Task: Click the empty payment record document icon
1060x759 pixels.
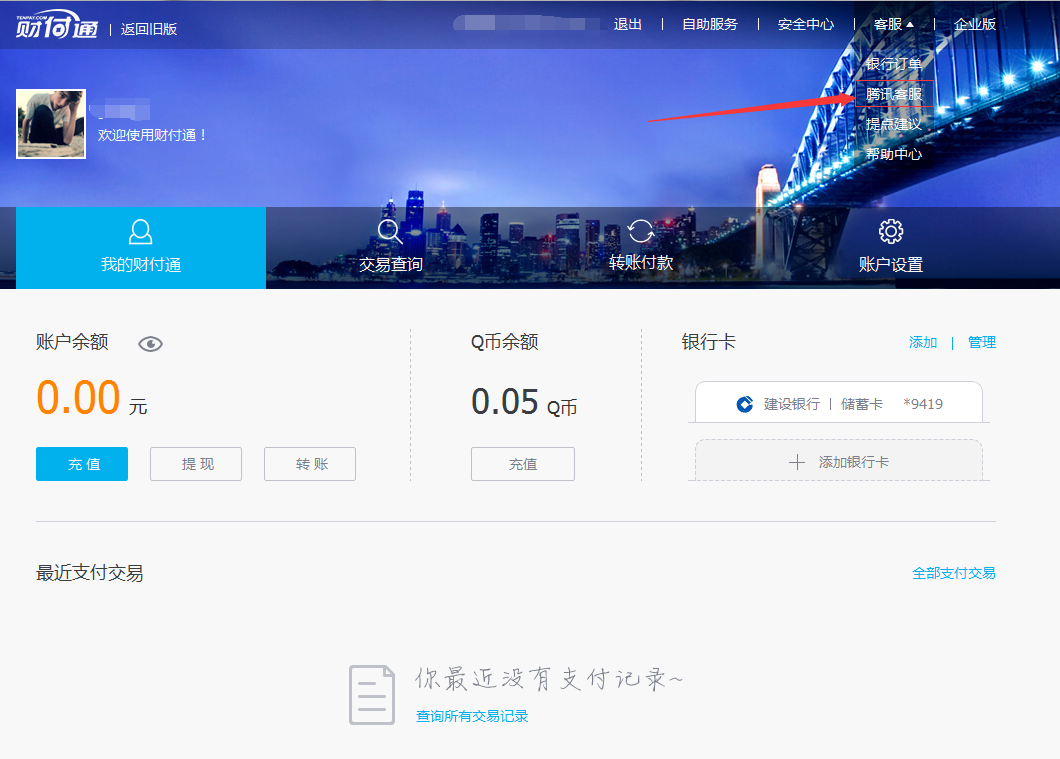Action: click(x=372, y=695)
